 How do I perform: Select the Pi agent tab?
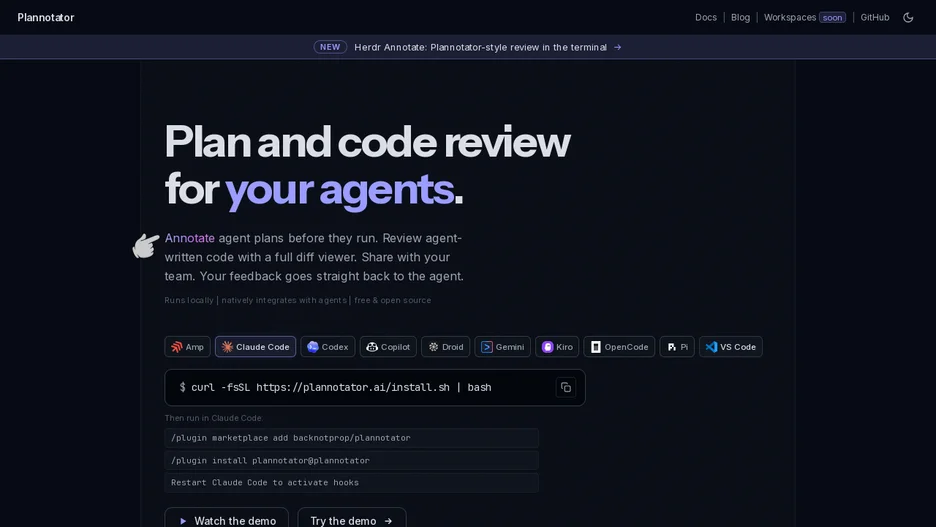pyautogui.click(x=677, y=347)
